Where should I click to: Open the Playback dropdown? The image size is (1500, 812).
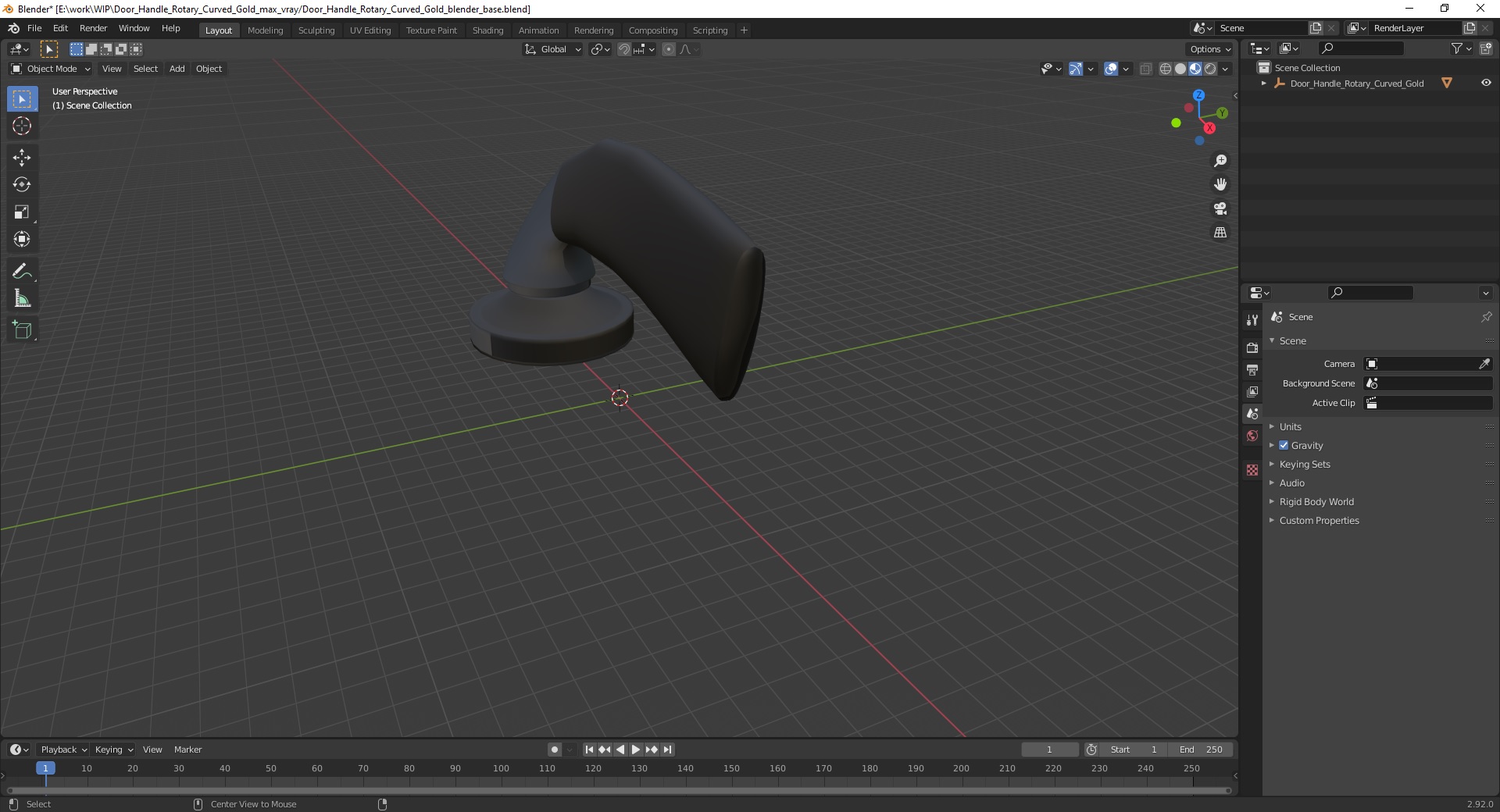[x=62, y=750]
